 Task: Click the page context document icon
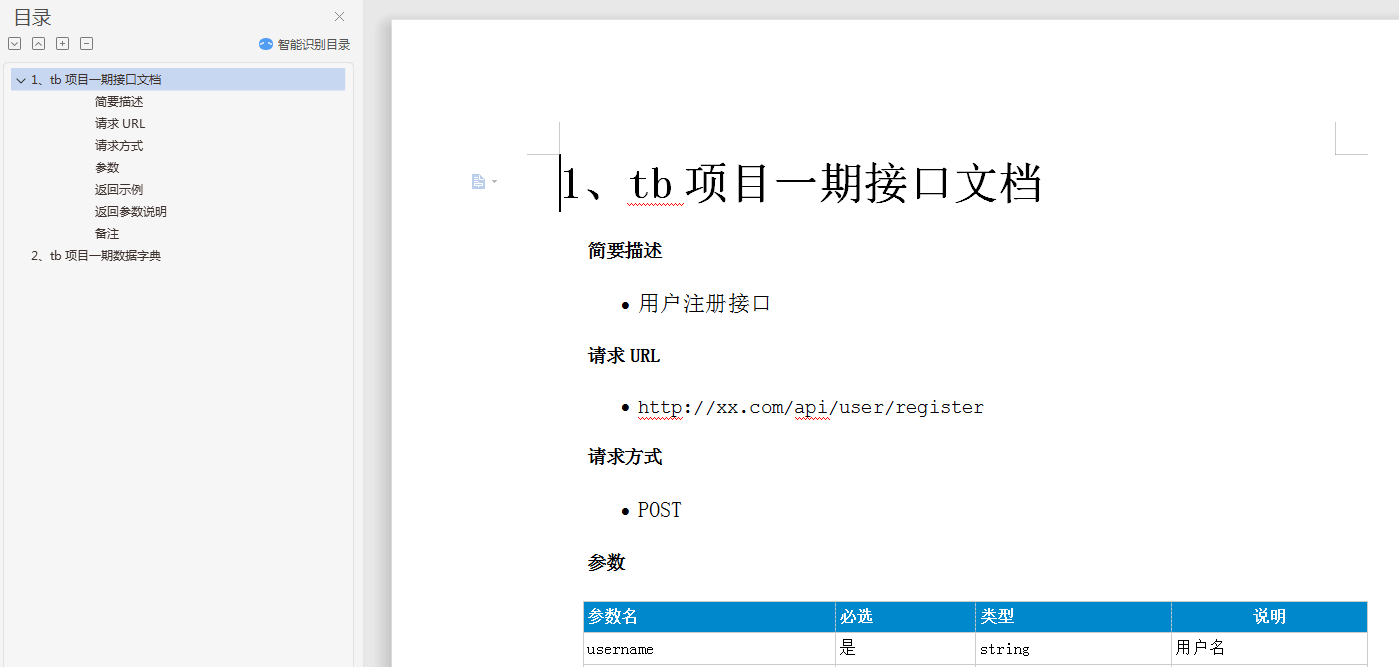pos(478,181)
